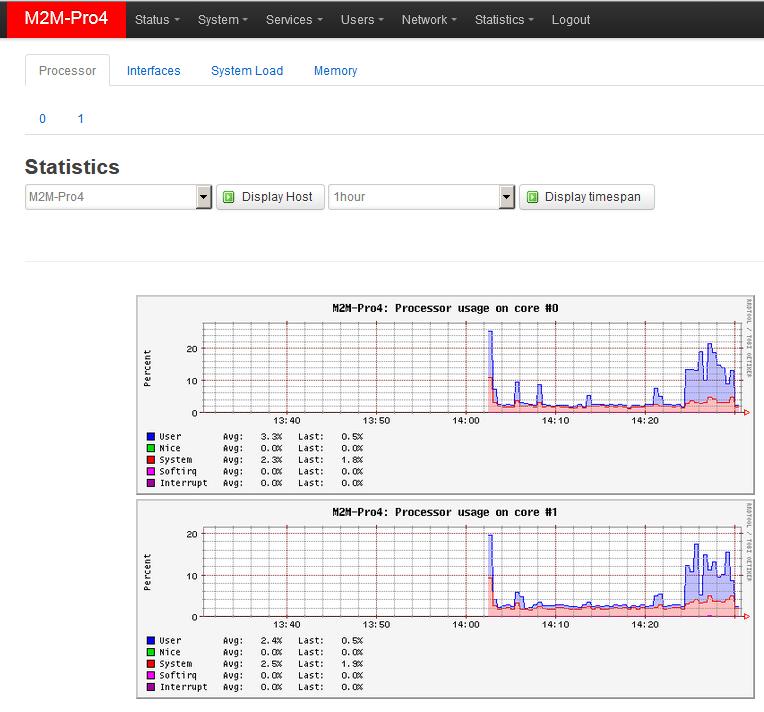
Task: Click the blue User swatch in core #0 legend
Action: coord(151,436)
